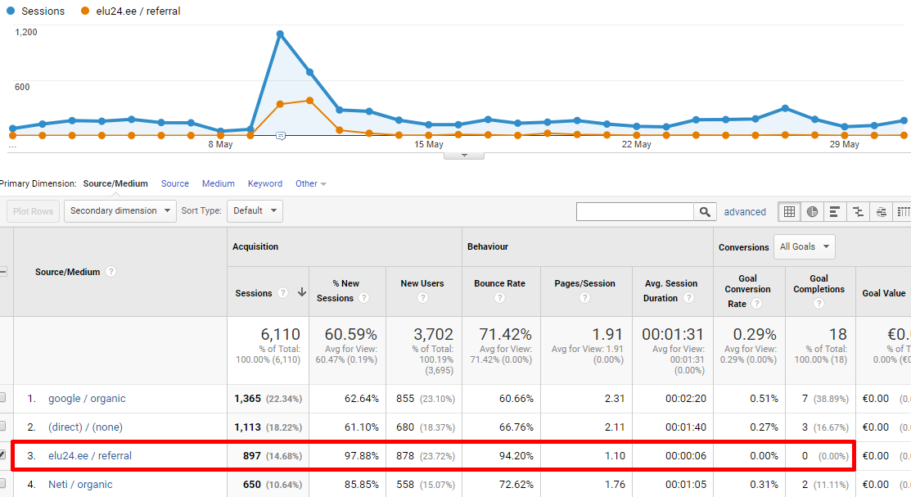This screenshot has width=911, height=497.
Task: Switch to comparison view icon
Action: [858, 212]
